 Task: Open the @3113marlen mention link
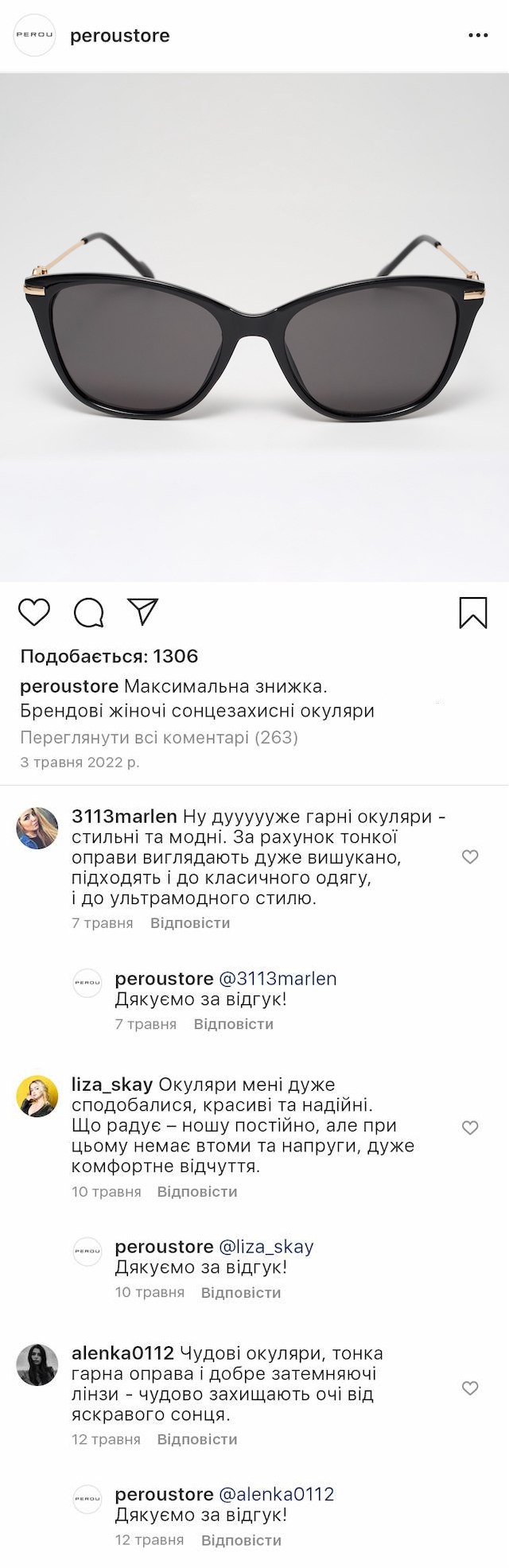coord(278,979)
